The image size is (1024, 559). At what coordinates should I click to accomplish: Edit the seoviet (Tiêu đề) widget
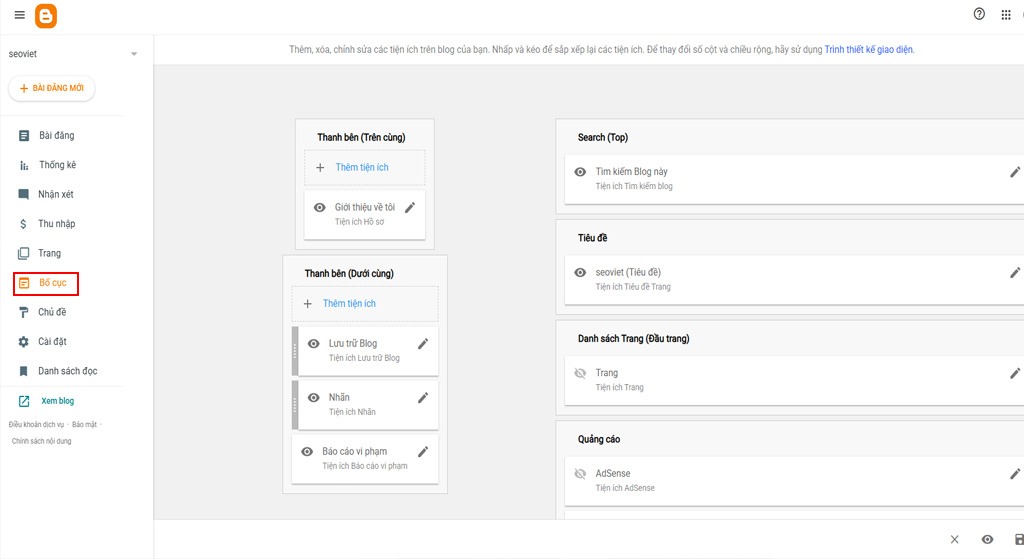pyautogui.click(x=1015, y=273)
